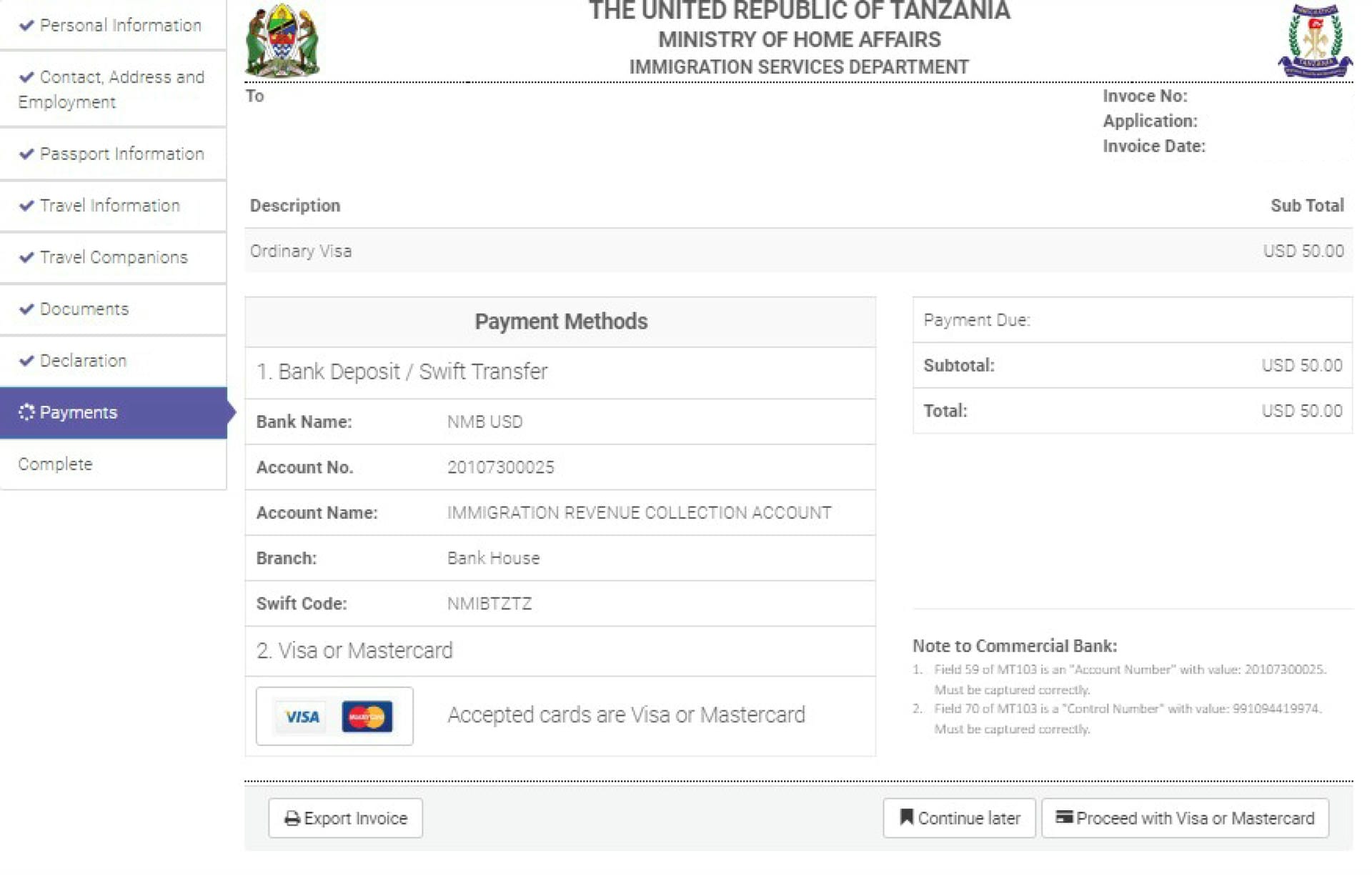Click the bookmark icon on Continue later
The height and width of the screenshot is (876, 1372).
(x=906, y=817)
